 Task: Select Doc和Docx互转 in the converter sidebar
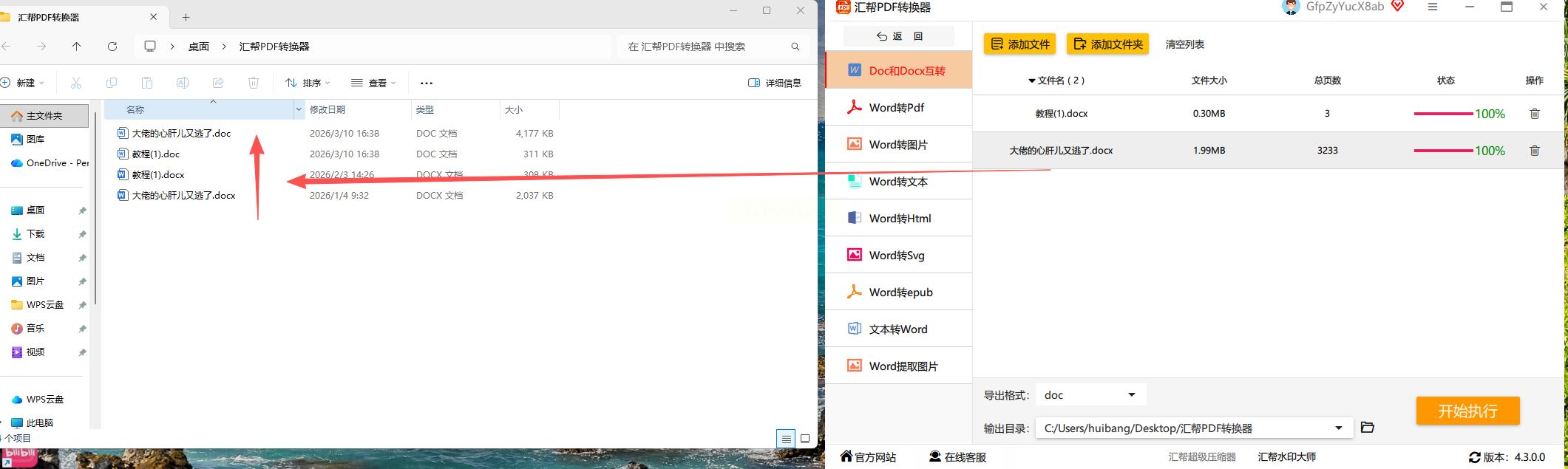[899, 70]
